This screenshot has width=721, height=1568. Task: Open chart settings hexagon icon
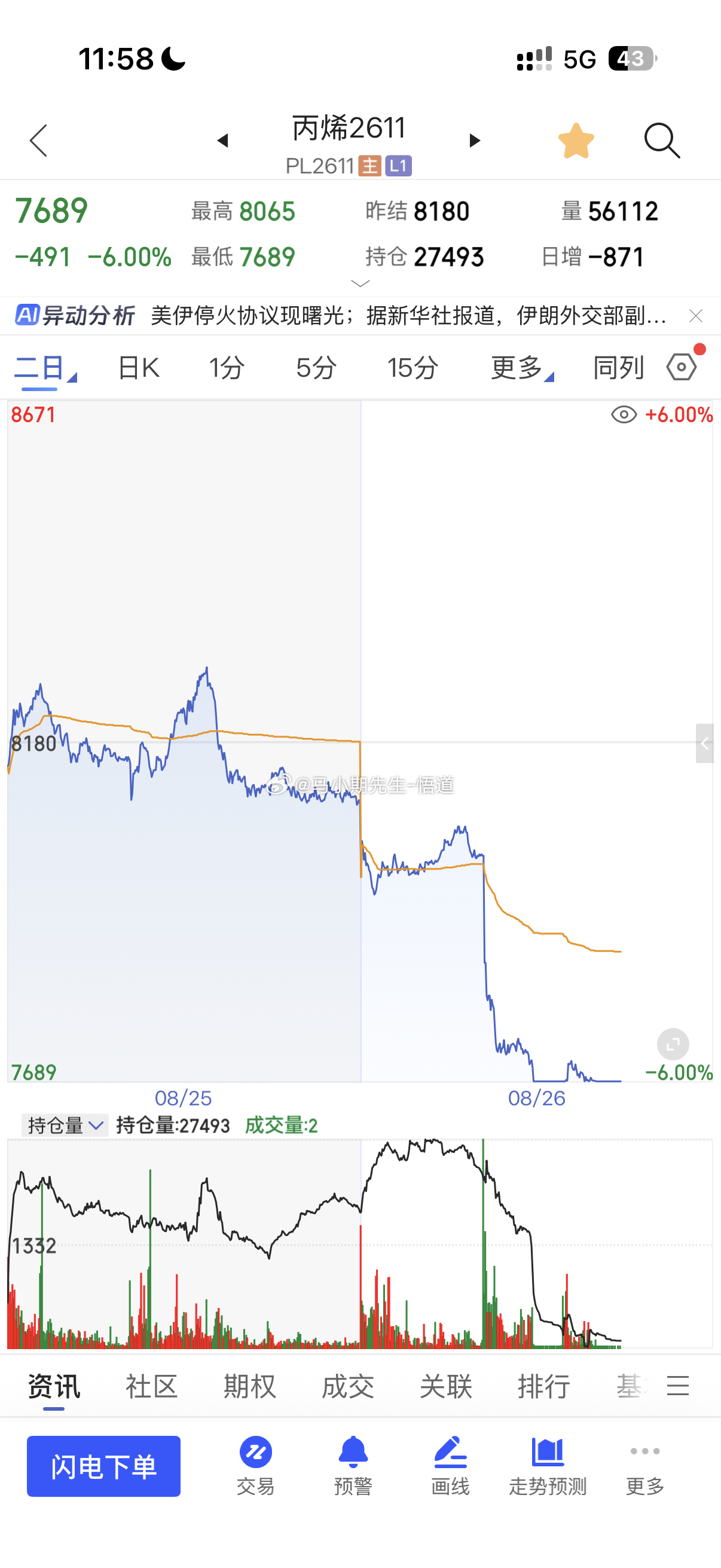682,367
